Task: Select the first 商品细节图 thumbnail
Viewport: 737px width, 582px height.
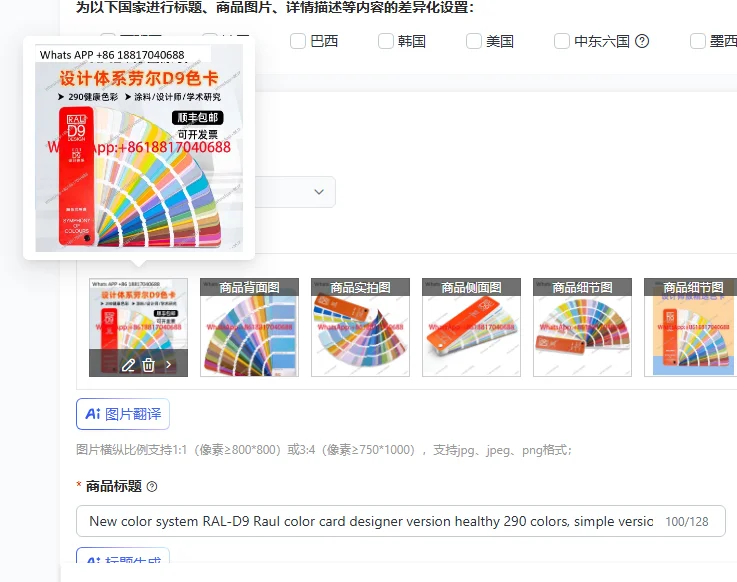Action: (x=582, y=327)
